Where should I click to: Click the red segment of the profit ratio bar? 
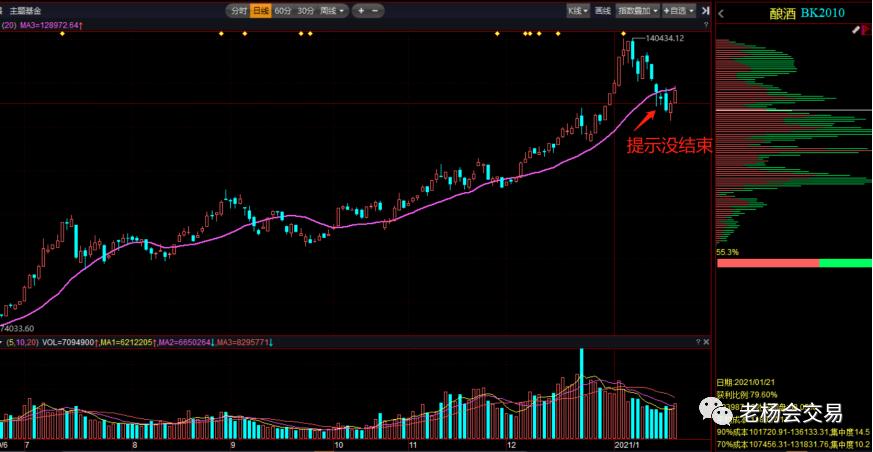[768, 263]
